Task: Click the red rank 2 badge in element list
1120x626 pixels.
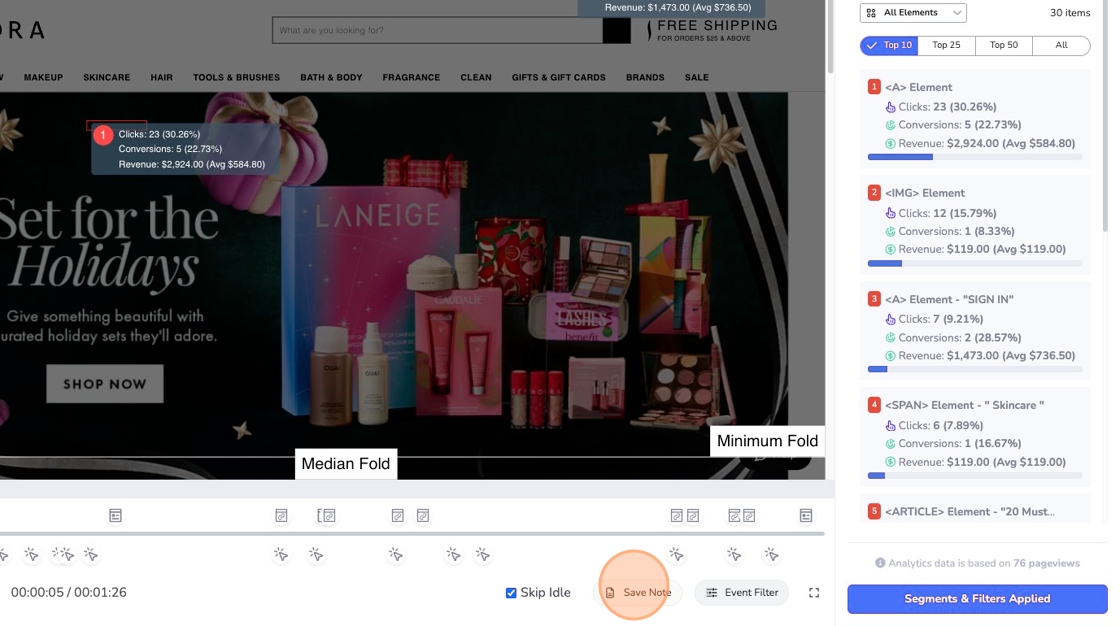Action: click(x=874, y=192)
